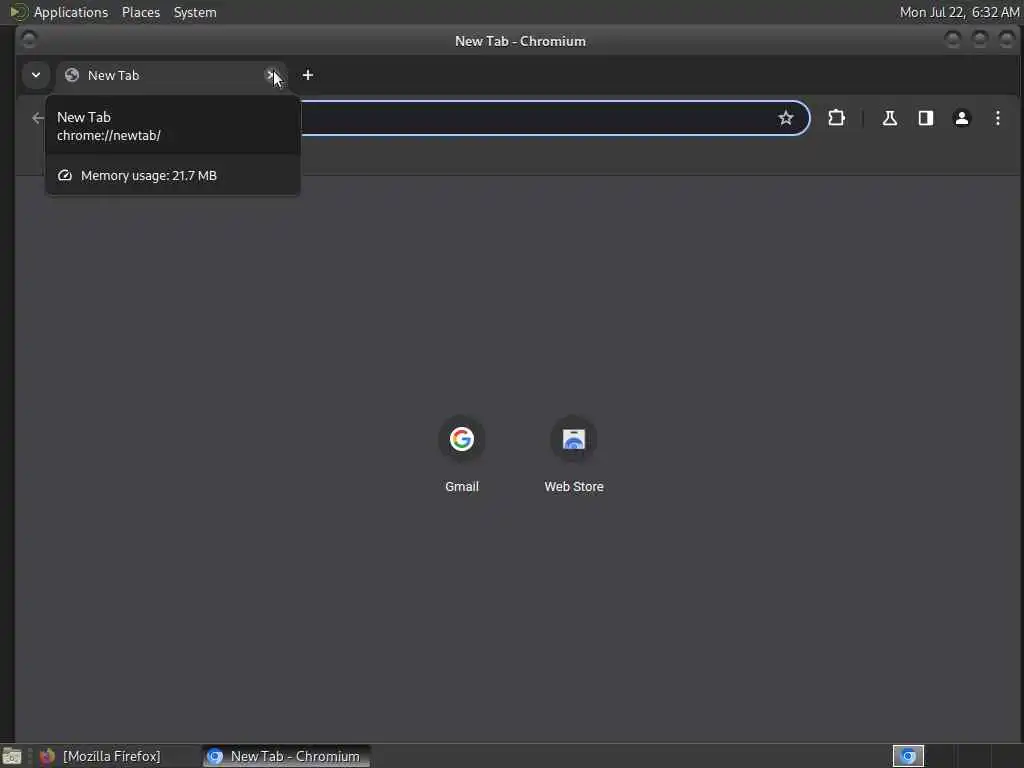Open the profile avatar menu
The height and width of the screenshot is (768, 1024).
[961, 118]
